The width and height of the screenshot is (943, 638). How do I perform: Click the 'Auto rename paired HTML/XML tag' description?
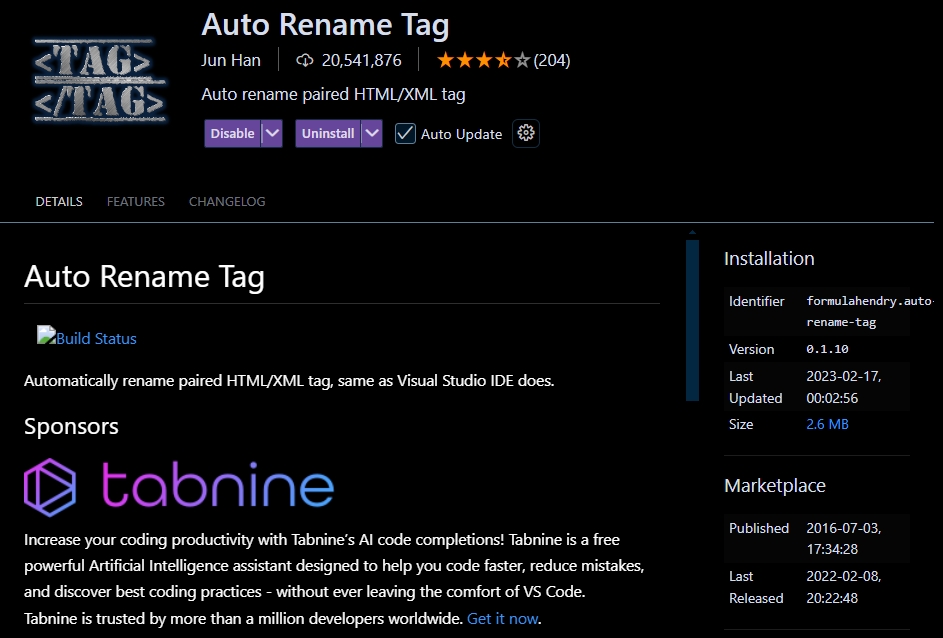coord(333,94)
